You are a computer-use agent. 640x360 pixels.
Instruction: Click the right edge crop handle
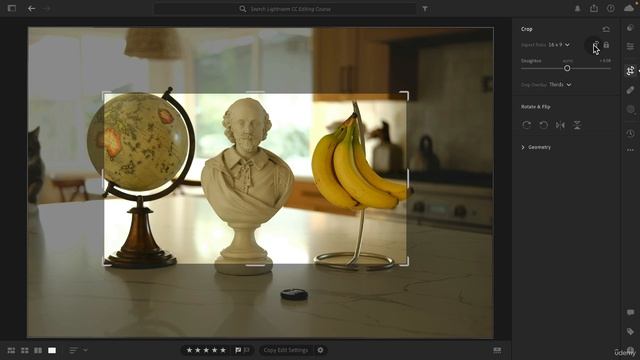(x=408, y=179)
